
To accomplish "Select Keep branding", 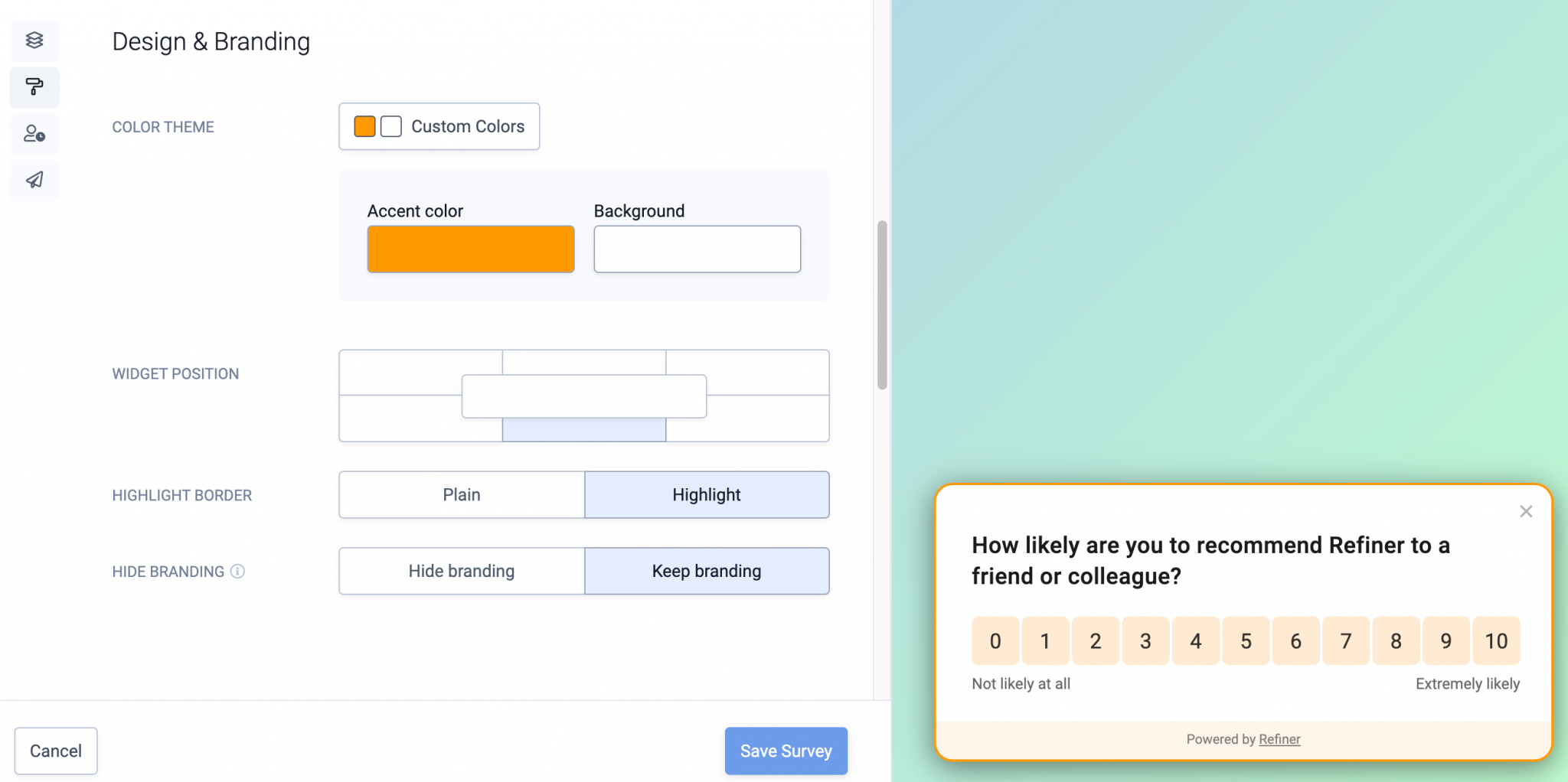I will (706, 571).
